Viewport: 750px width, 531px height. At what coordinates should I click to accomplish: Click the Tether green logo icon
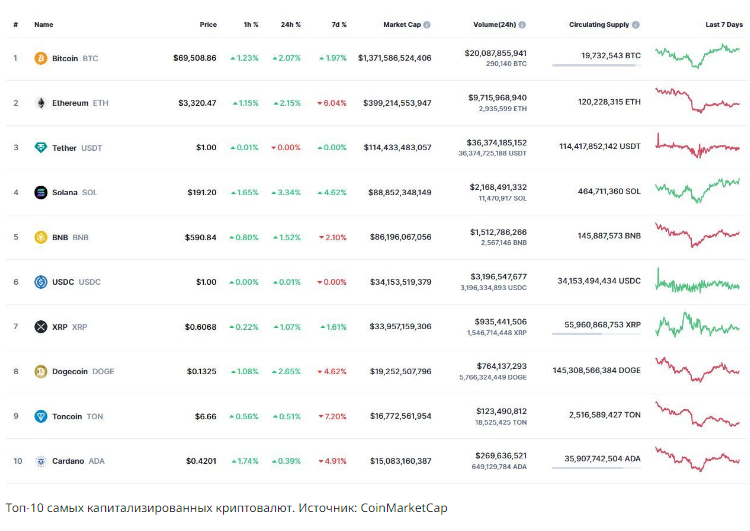[x=41, y=148]
